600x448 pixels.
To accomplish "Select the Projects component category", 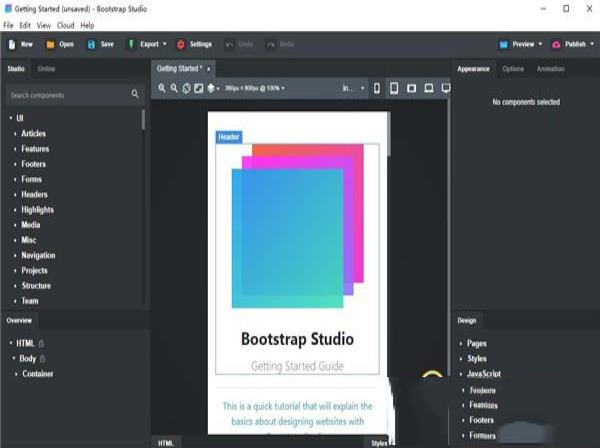I will click(x=34, y=271).
